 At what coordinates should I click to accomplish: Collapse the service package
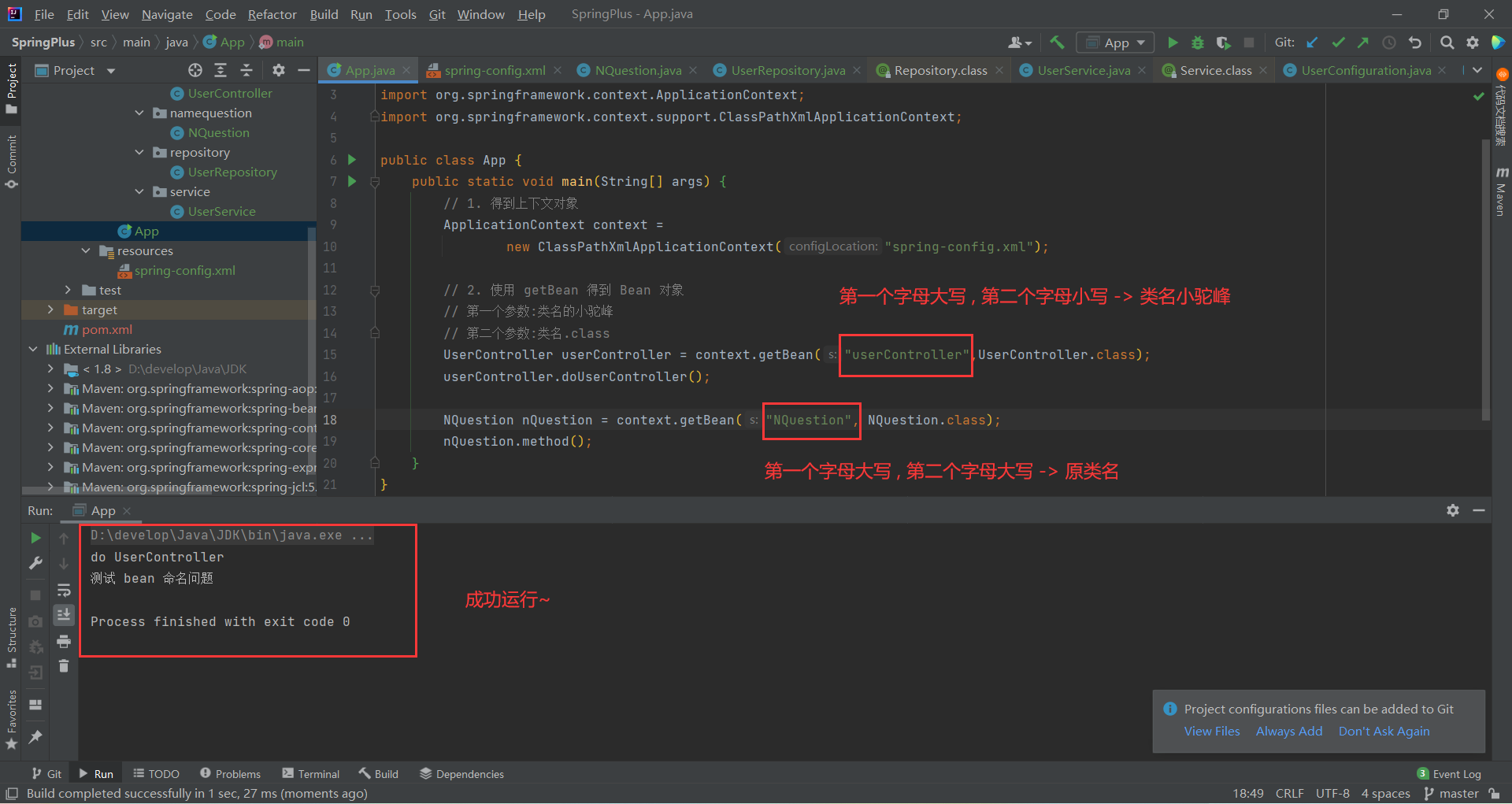(x=139, y=191)
